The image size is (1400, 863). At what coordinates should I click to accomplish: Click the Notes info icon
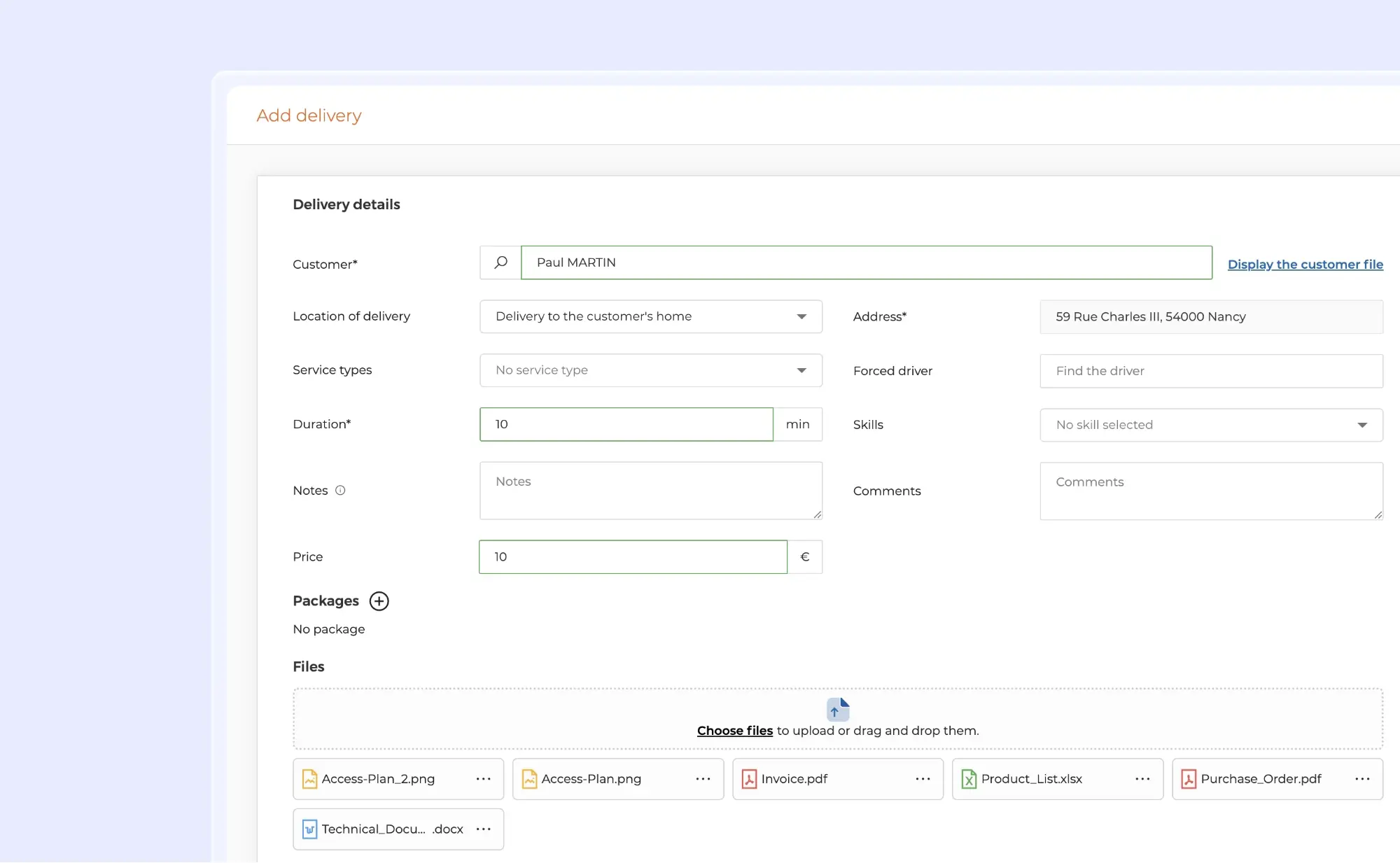pyautogui.click(x=340, y=491)
